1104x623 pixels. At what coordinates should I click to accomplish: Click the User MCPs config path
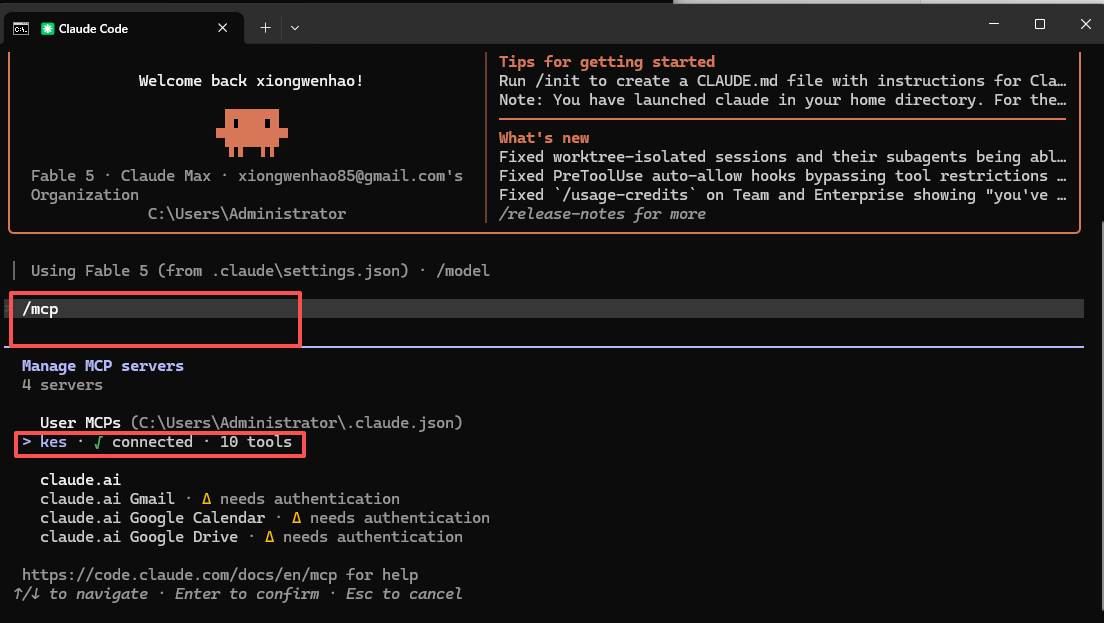pyautogui.click(x=296, y=423)
